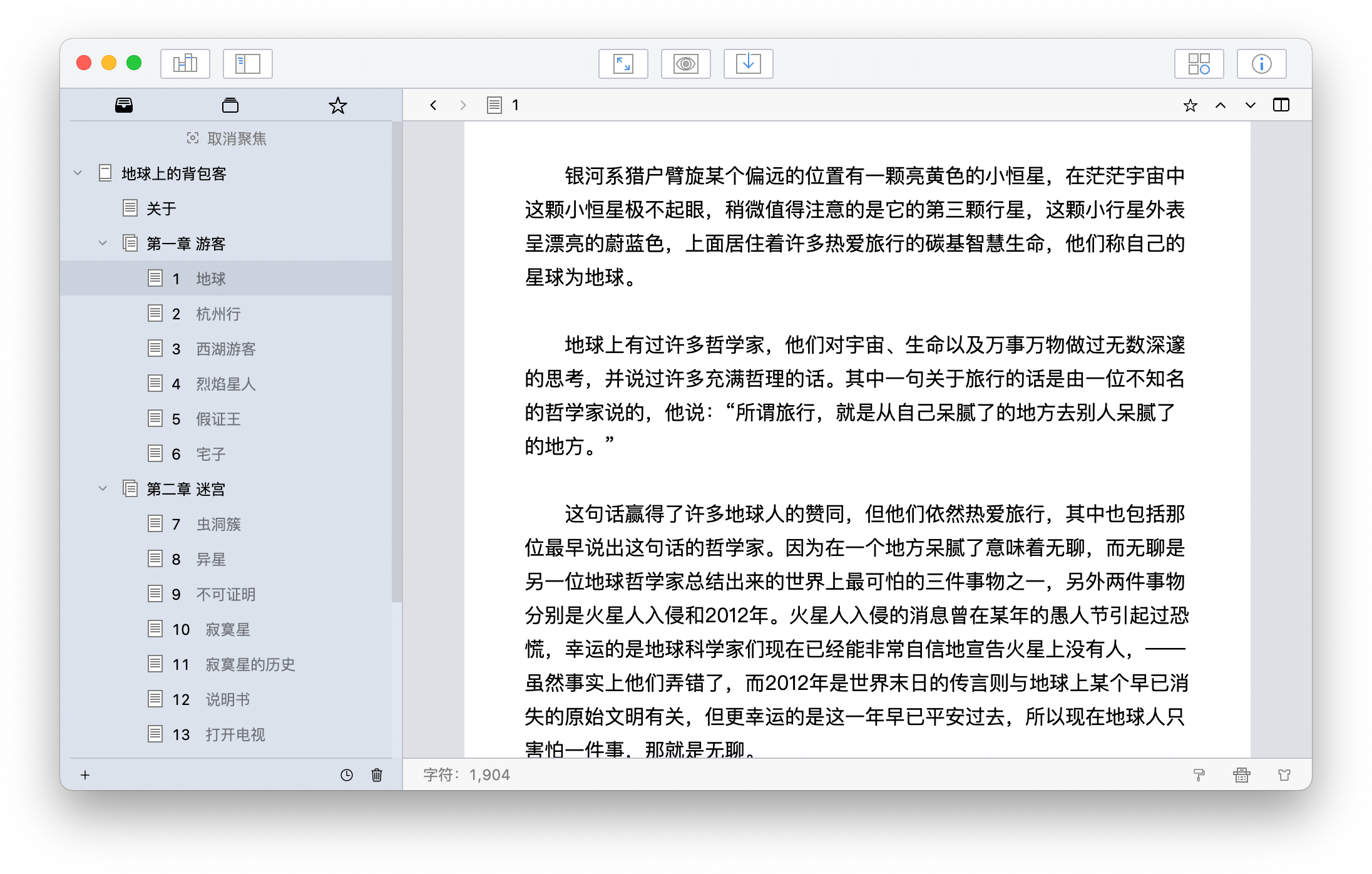Screen dimensions: 1372x874
Task: Collapse the 地球上的背包客 project tree
Action: 78,173
